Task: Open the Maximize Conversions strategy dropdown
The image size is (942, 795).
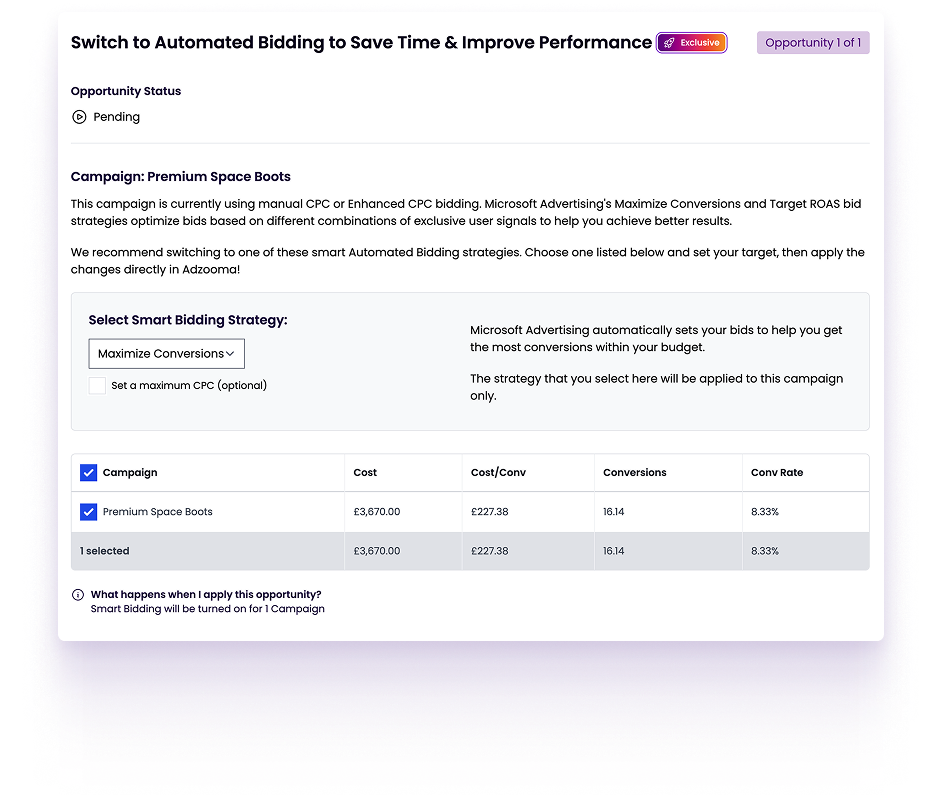Action: pyautogui.click(x=166, y=353)
